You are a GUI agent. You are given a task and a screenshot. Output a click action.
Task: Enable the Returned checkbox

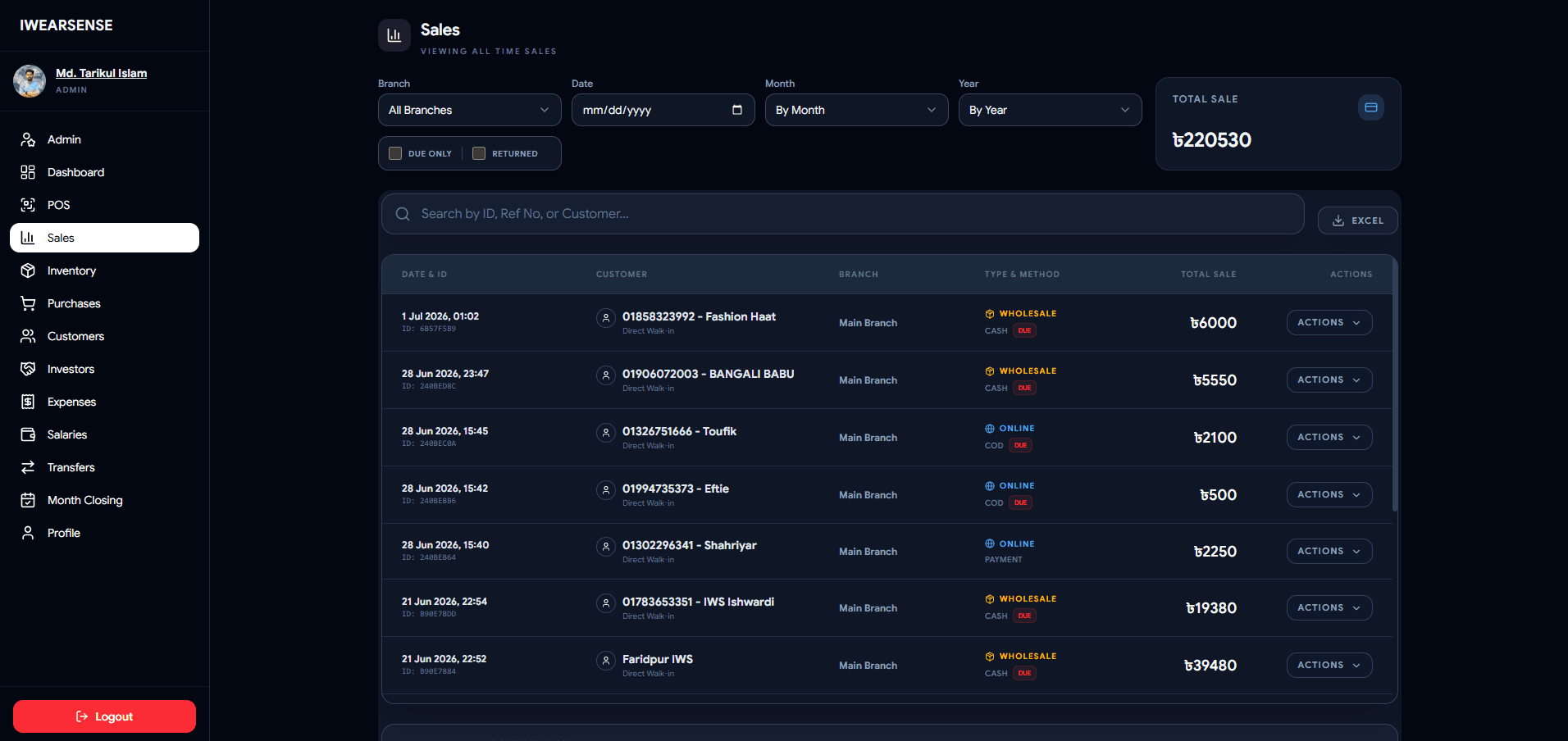[x=479, y=153]
